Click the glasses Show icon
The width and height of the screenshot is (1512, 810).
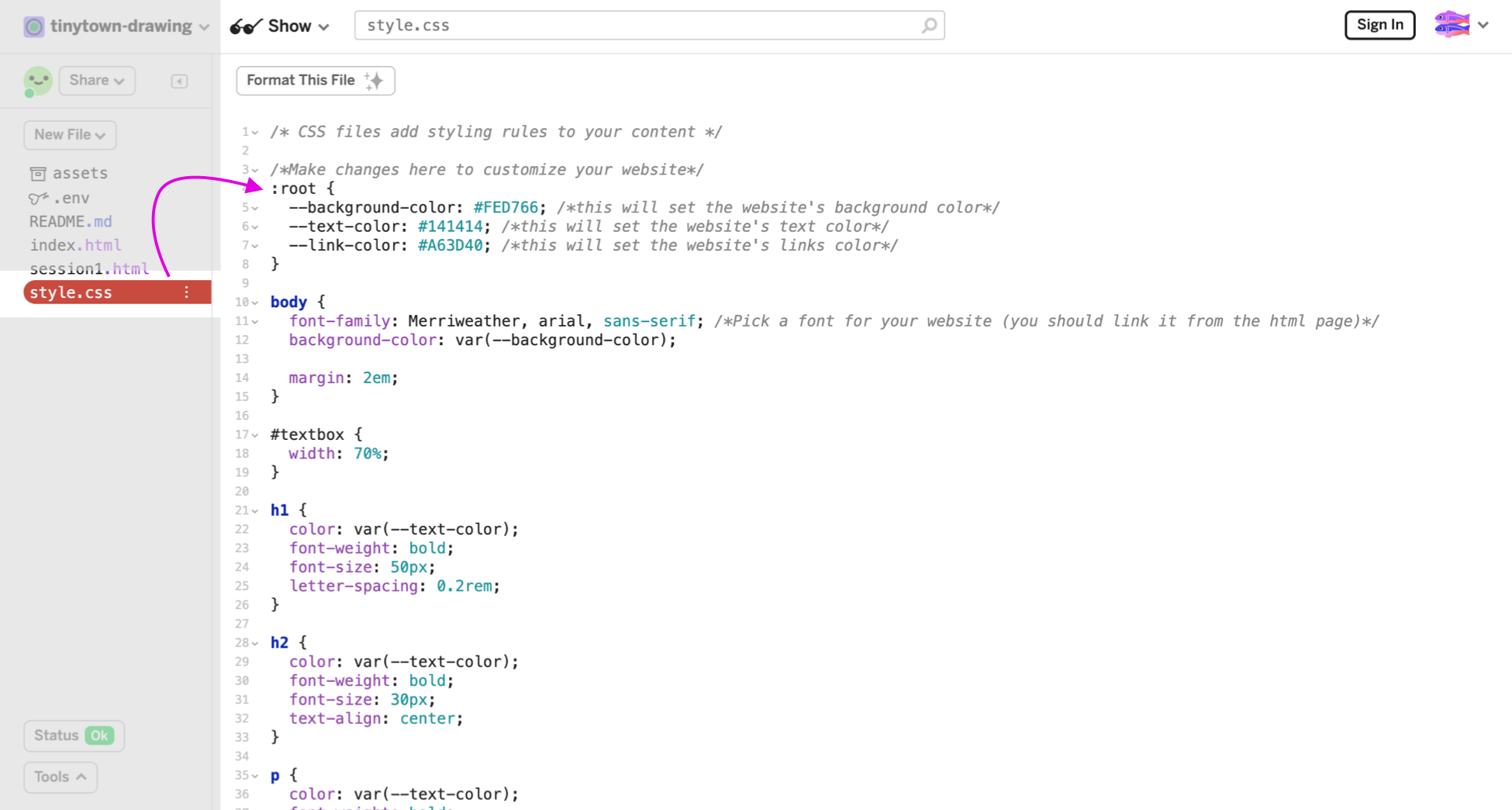tap(245, 26)
